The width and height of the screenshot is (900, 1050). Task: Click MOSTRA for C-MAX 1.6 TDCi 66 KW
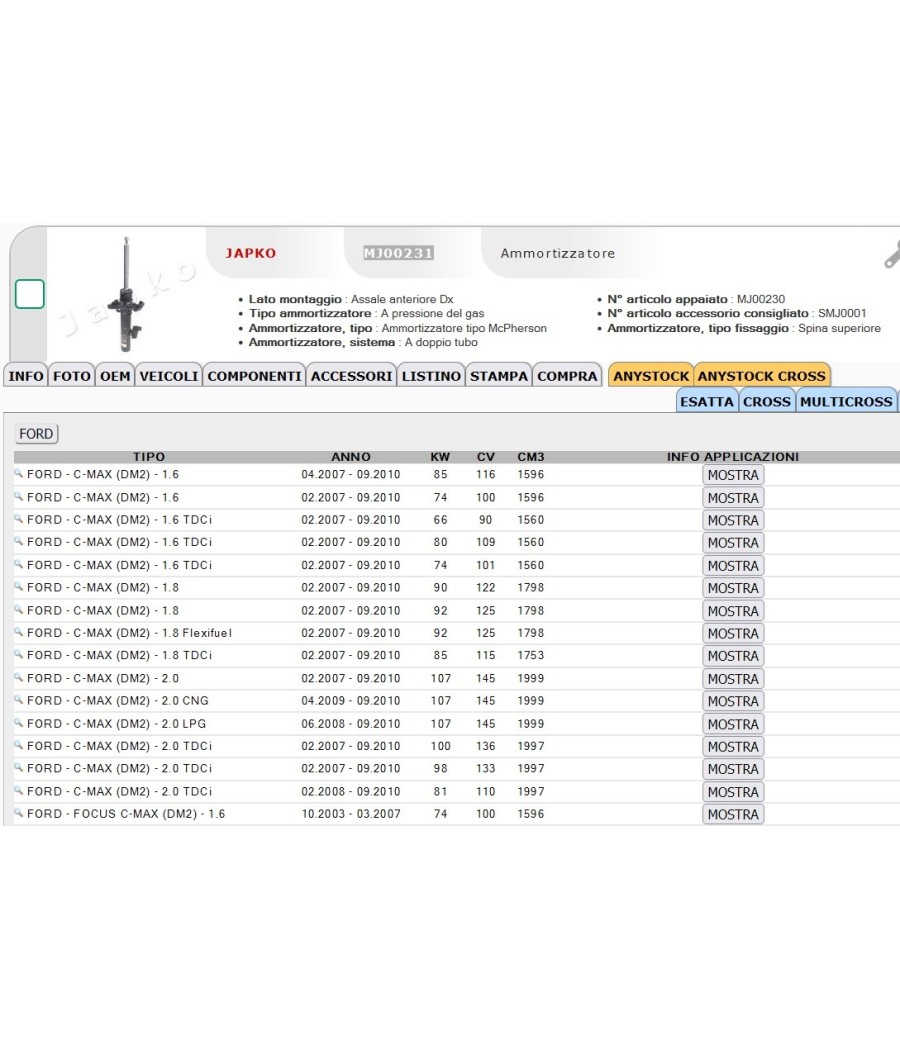[733, 520]
